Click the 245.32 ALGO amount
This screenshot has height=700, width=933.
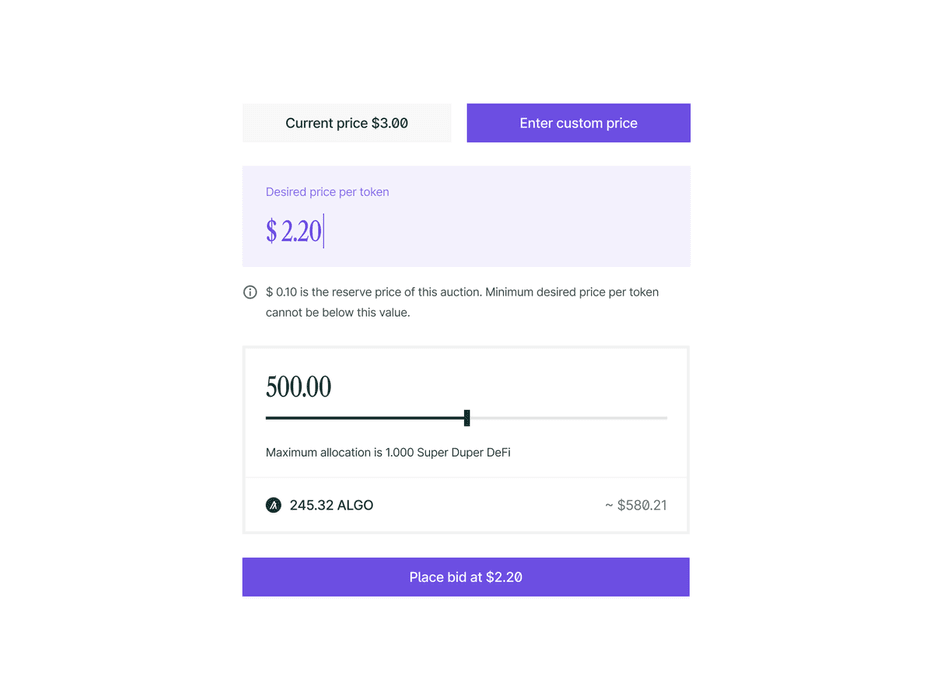click(x=331, y=505)
